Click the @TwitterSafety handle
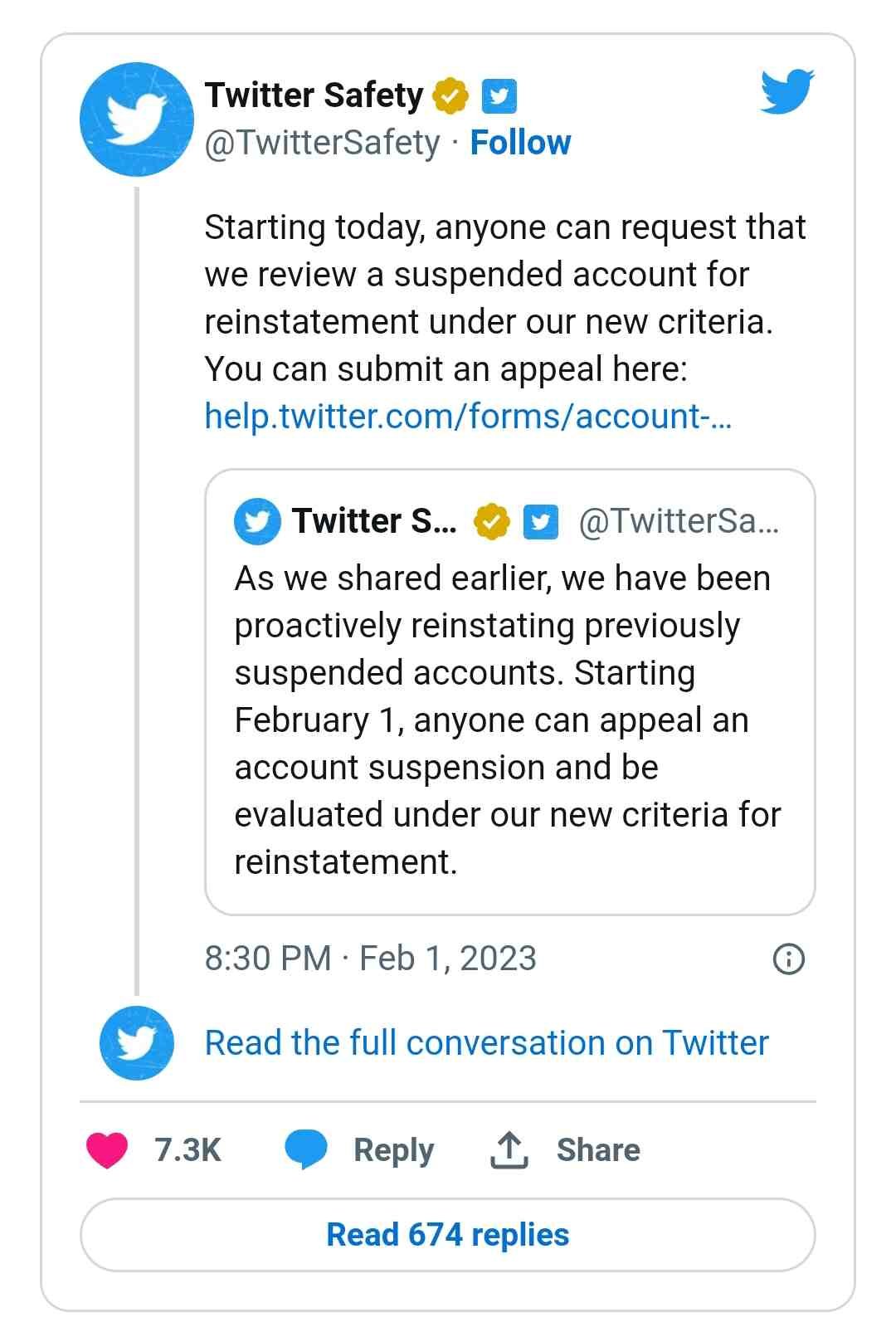 (x=321, y=142)
